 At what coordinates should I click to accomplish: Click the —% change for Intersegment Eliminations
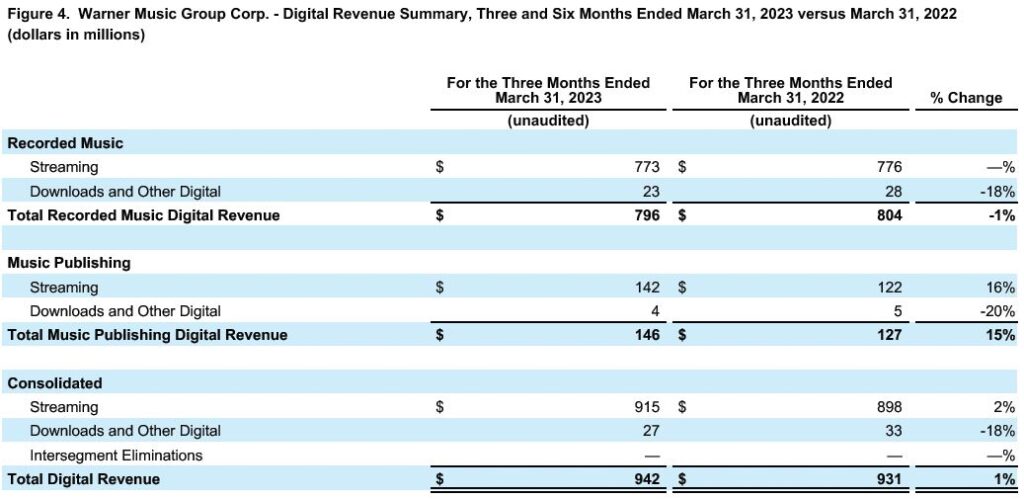click(1002, 455)
